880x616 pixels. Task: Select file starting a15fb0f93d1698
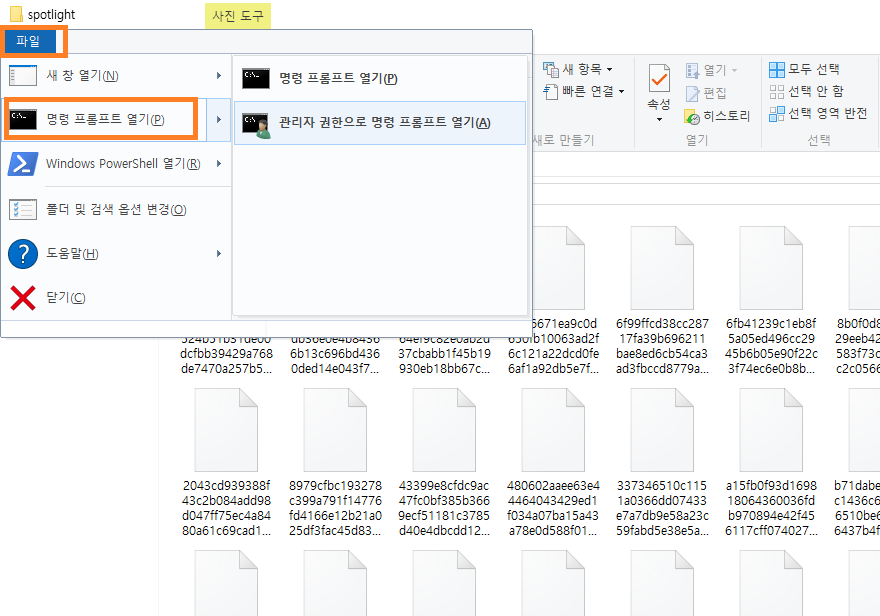click(x=771, y=462)
